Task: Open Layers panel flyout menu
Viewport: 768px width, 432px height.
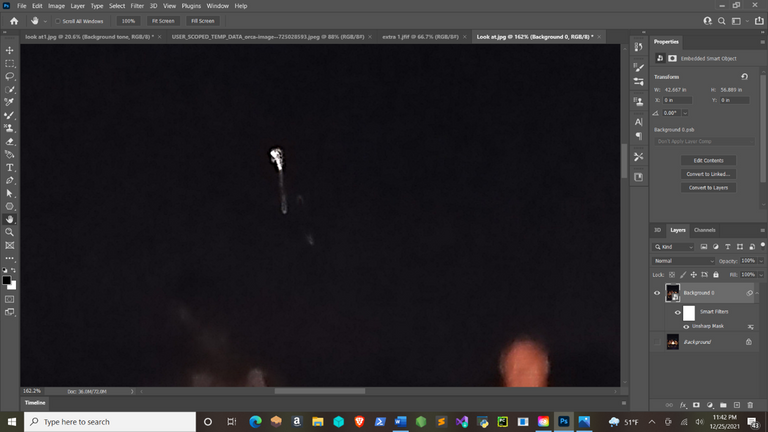Action: [x=763, y=230]
